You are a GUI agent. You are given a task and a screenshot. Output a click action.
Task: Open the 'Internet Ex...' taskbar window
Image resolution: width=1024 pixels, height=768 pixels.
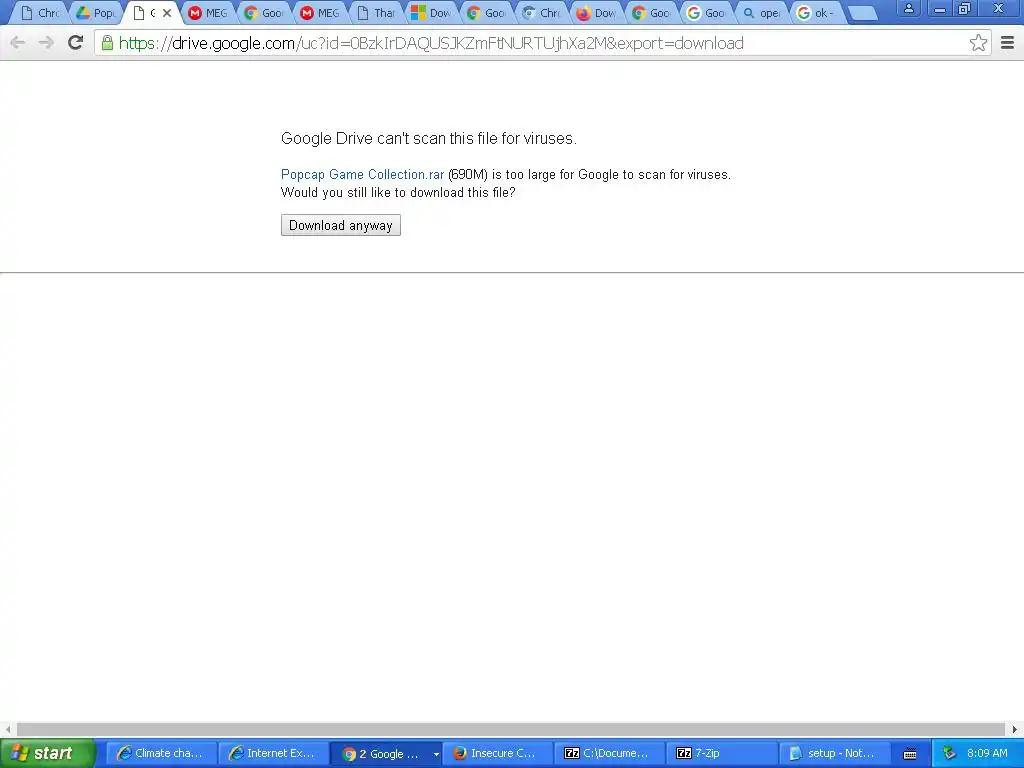click(x=273, y=754)
